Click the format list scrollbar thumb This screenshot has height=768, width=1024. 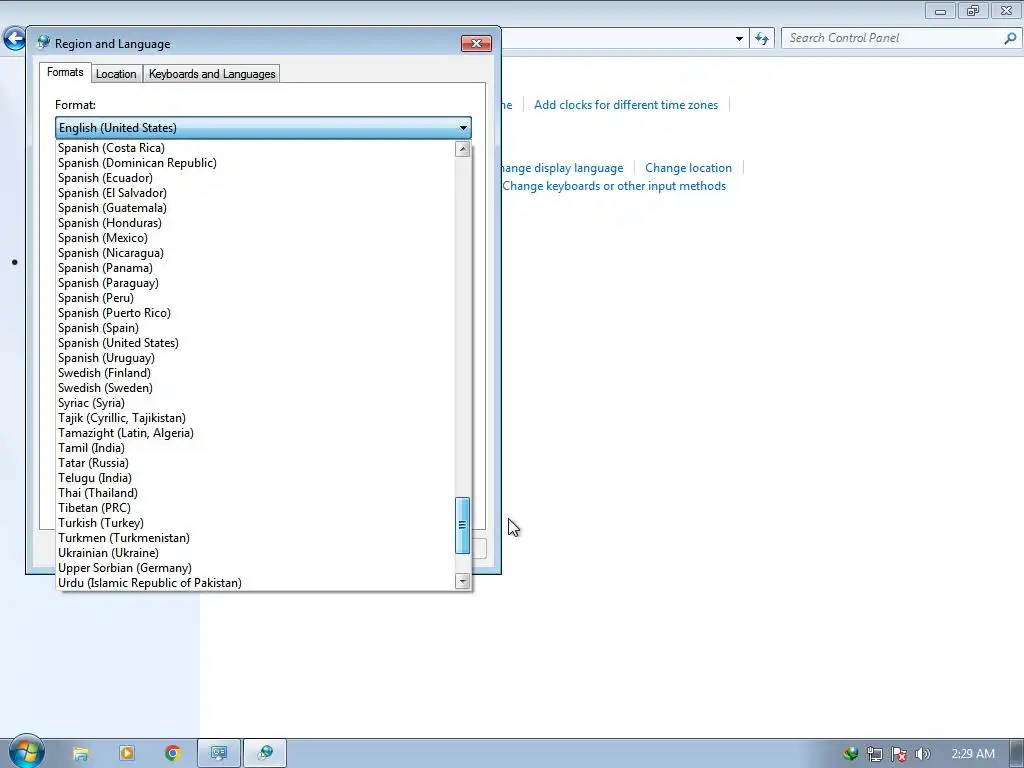pyautogui.click(x=462, y=525)
